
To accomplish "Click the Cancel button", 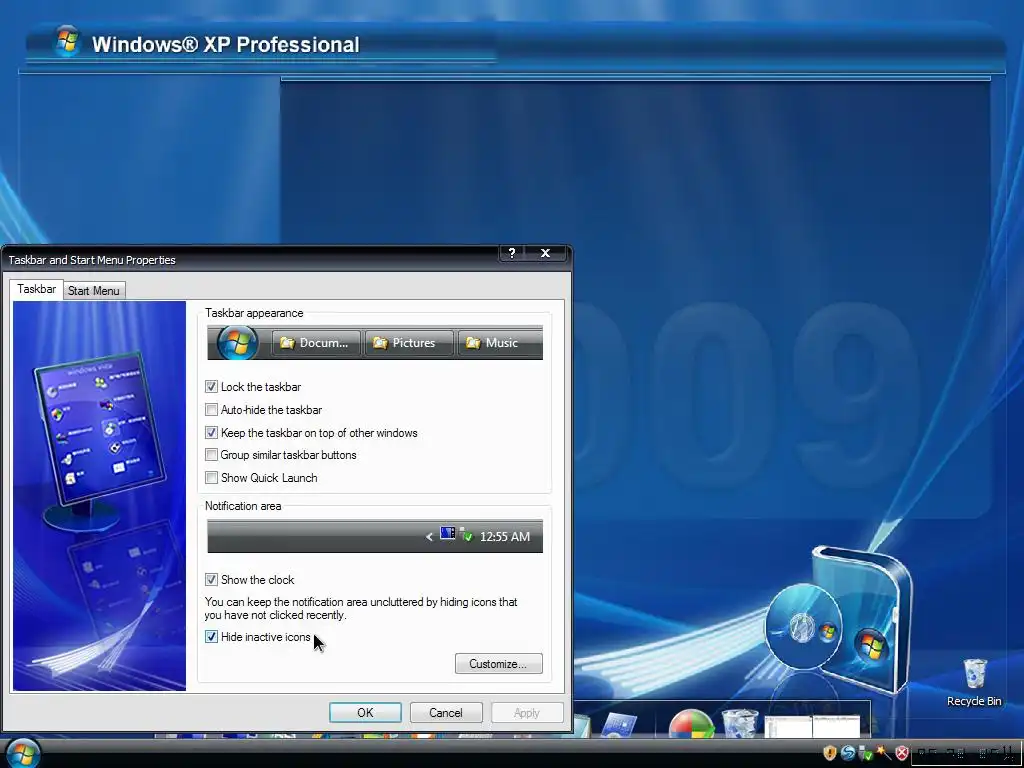I will pos(445,712).
